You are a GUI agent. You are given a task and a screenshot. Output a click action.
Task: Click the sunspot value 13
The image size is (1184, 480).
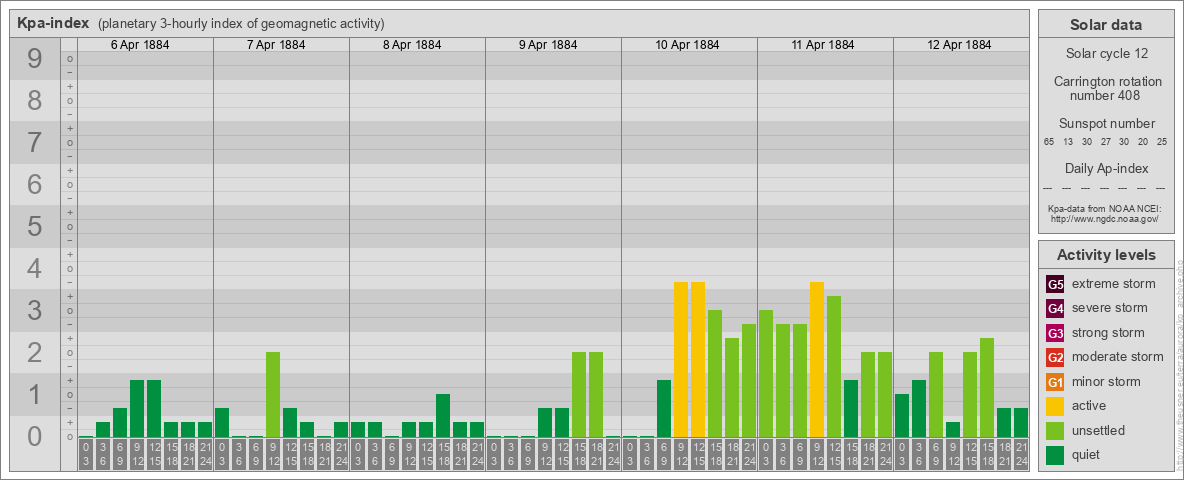pyautogui.click(x=1068, y=142)
